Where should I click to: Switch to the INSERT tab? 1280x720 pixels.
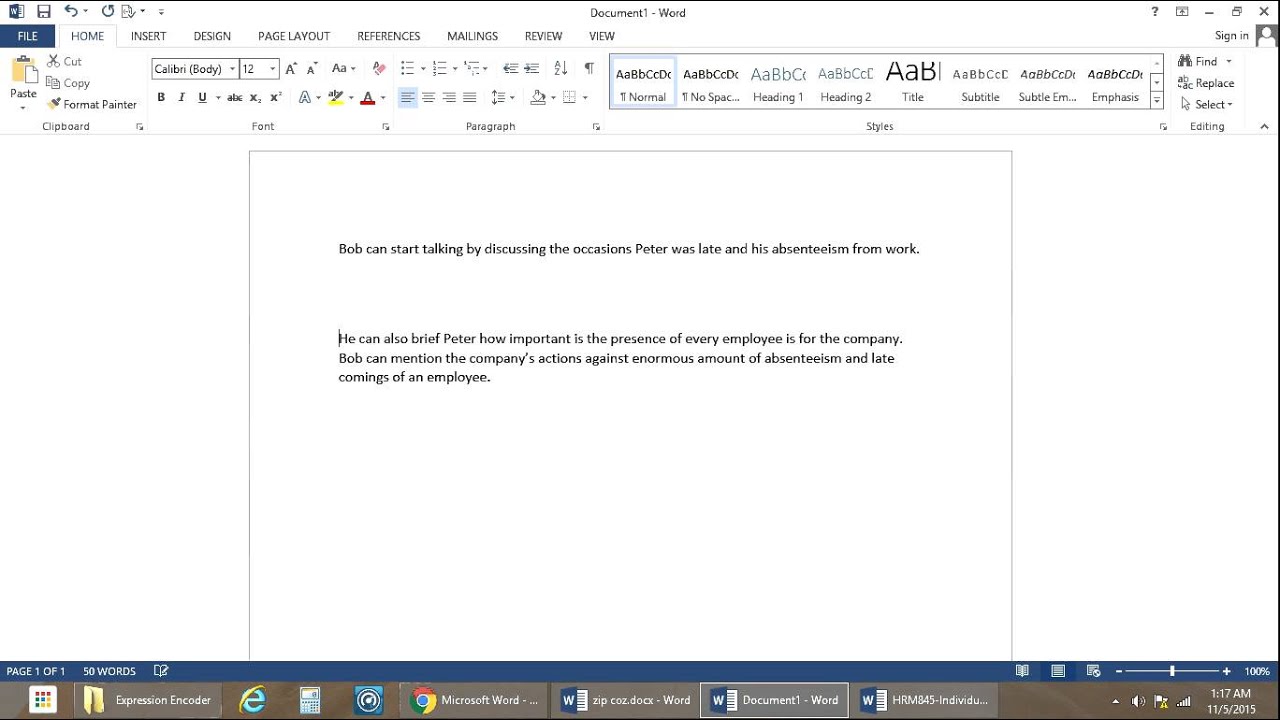pyautogui.click(x=148, y=36)
